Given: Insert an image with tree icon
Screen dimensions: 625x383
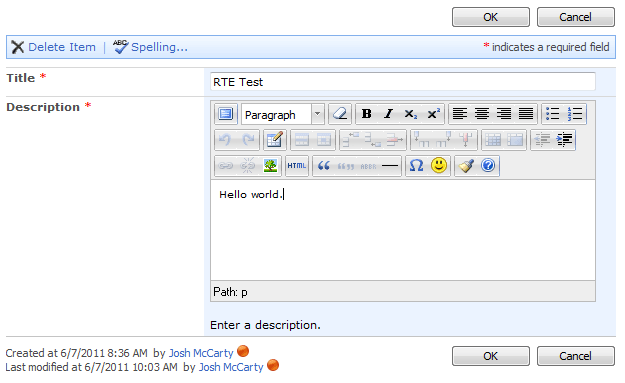Looking at the screenshot, I should (270, 165).
